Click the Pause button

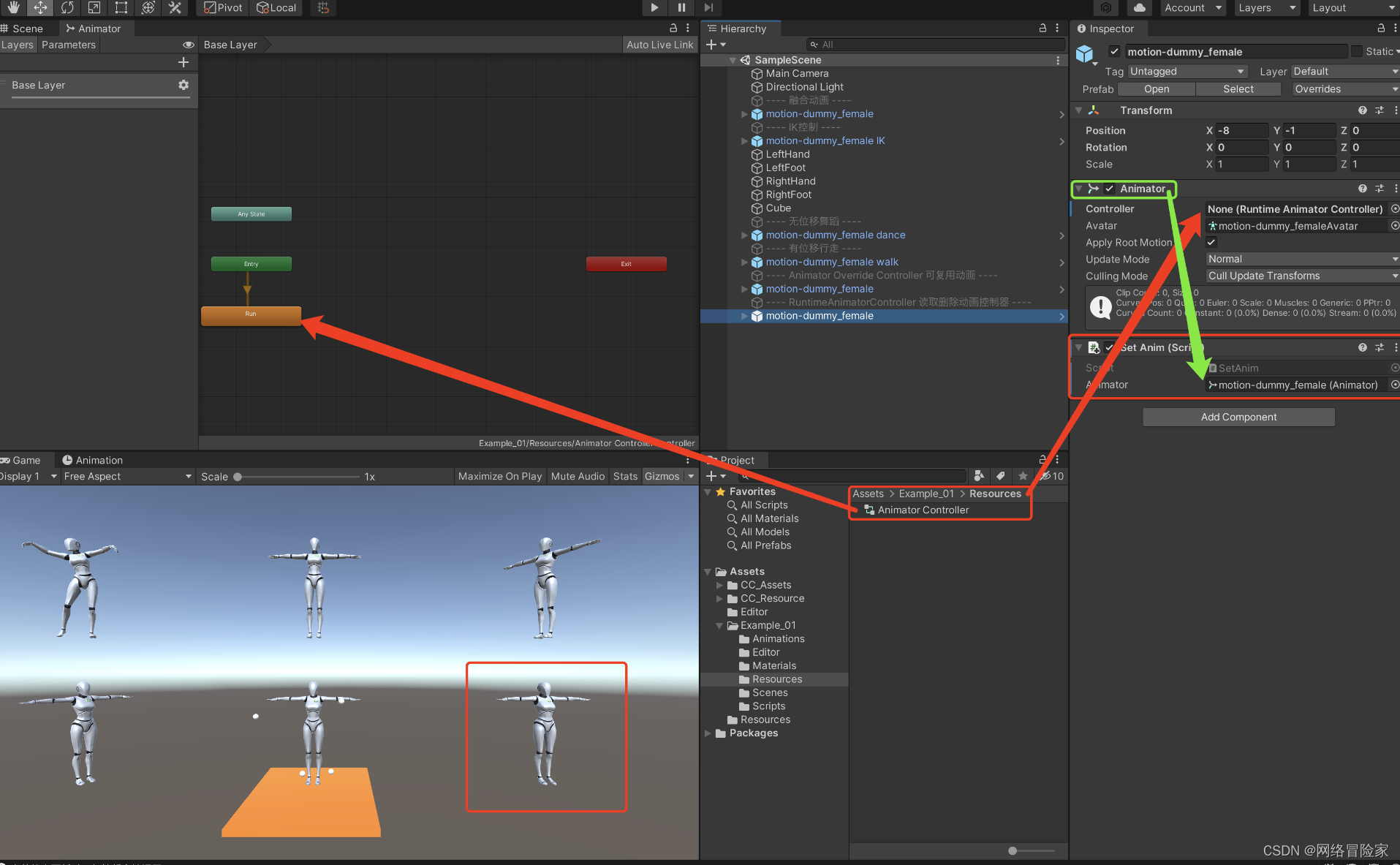[681, 7]
